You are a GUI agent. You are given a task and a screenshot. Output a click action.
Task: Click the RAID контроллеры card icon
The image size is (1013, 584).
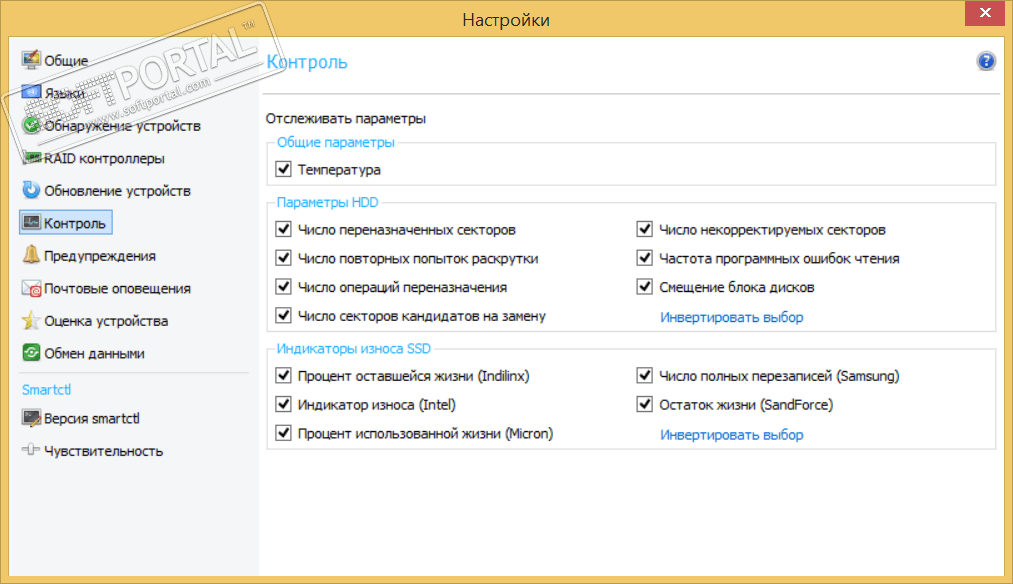30,158
